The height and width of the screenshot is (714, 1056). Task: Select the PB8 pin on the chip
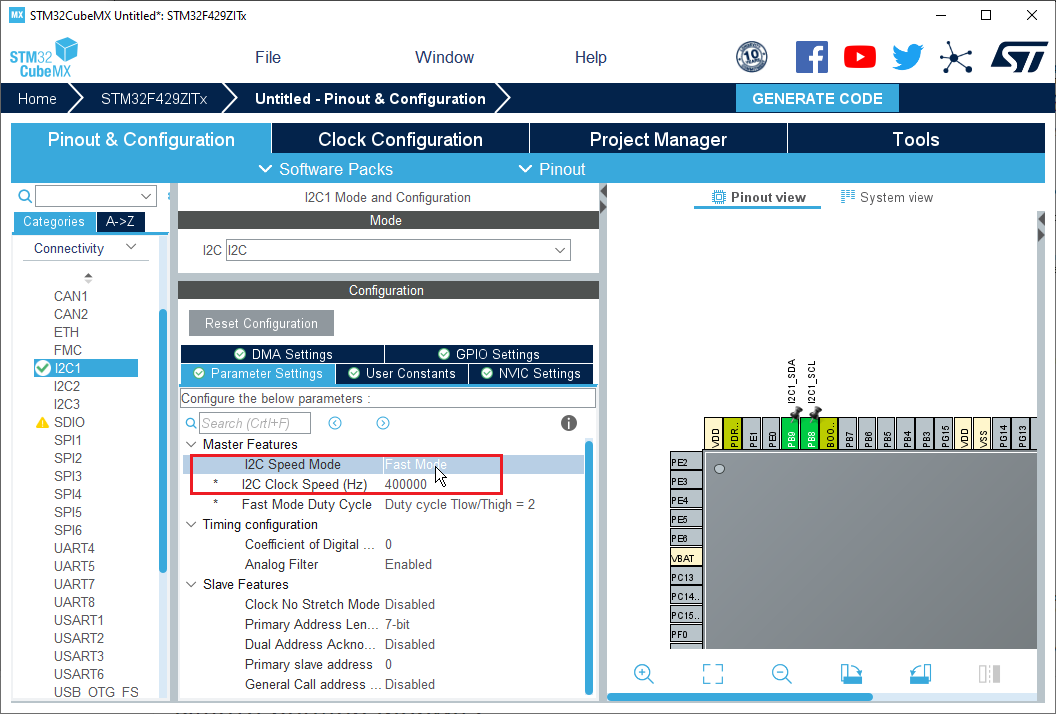tap(811, 433)
